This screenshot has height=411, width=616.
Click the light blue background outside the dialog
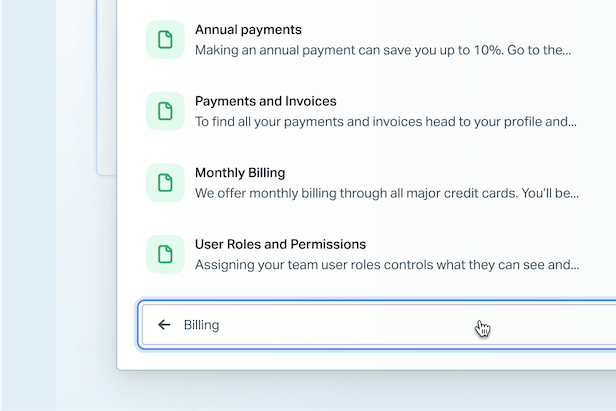tap(29, 204)
